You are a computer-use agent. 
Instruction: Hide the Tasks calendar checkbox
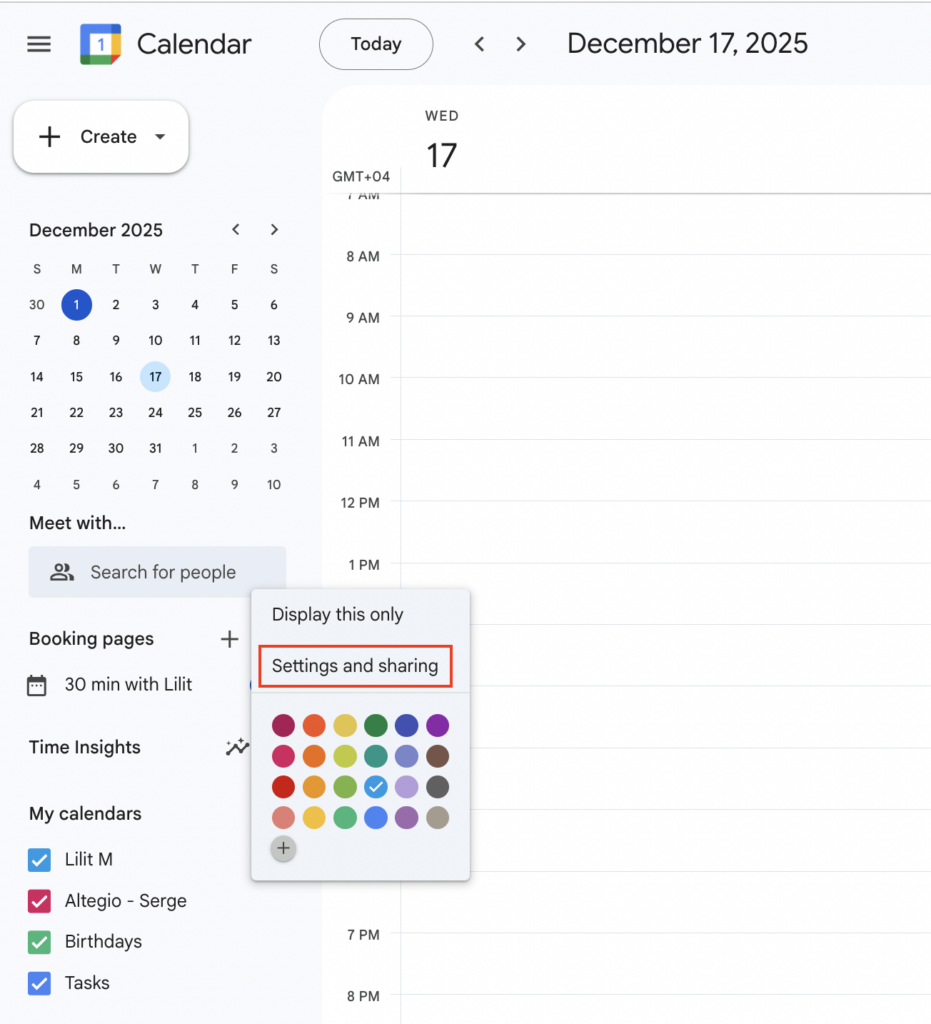click(x=39, y=983)
